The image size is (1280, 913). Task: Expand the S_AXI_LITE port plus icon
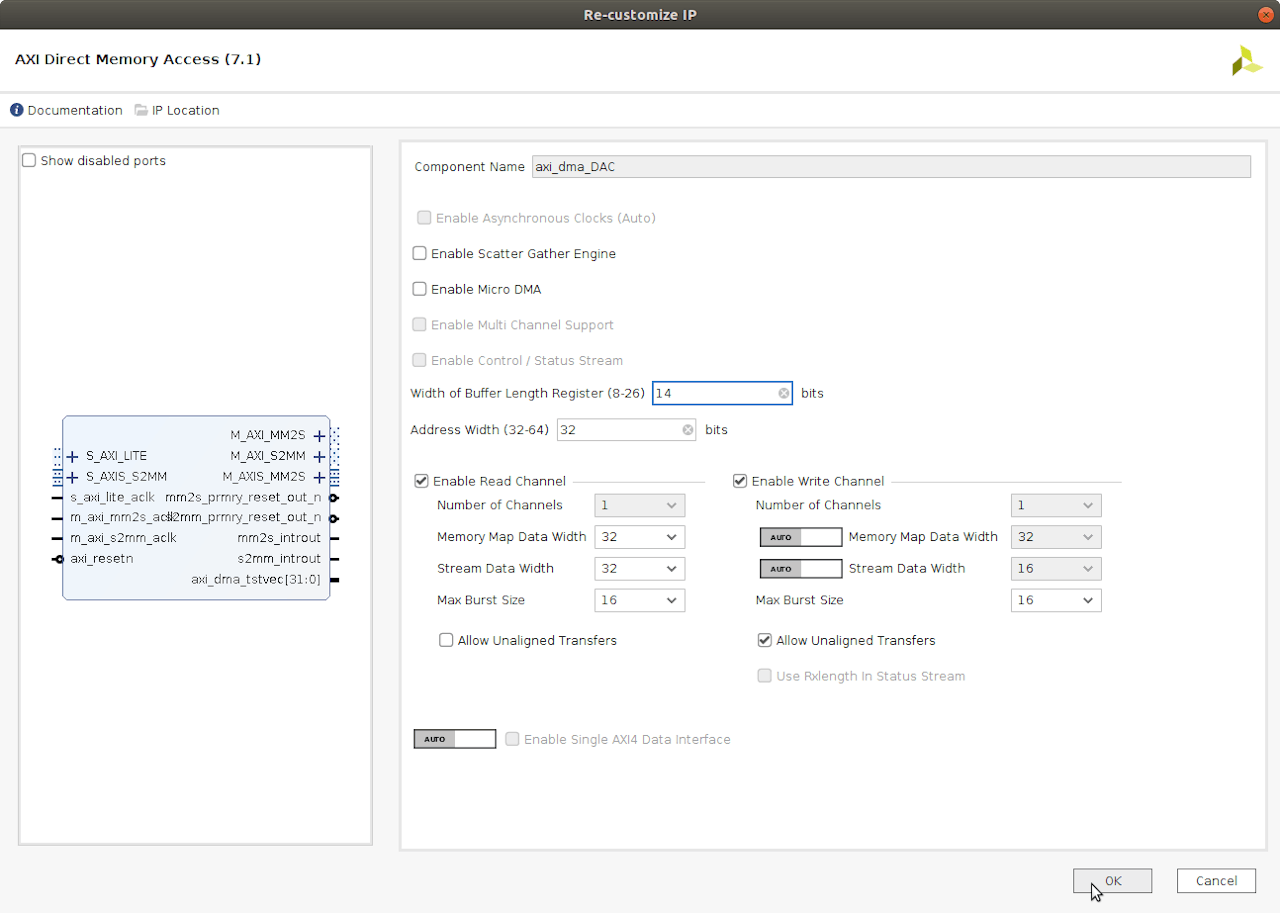72,456
